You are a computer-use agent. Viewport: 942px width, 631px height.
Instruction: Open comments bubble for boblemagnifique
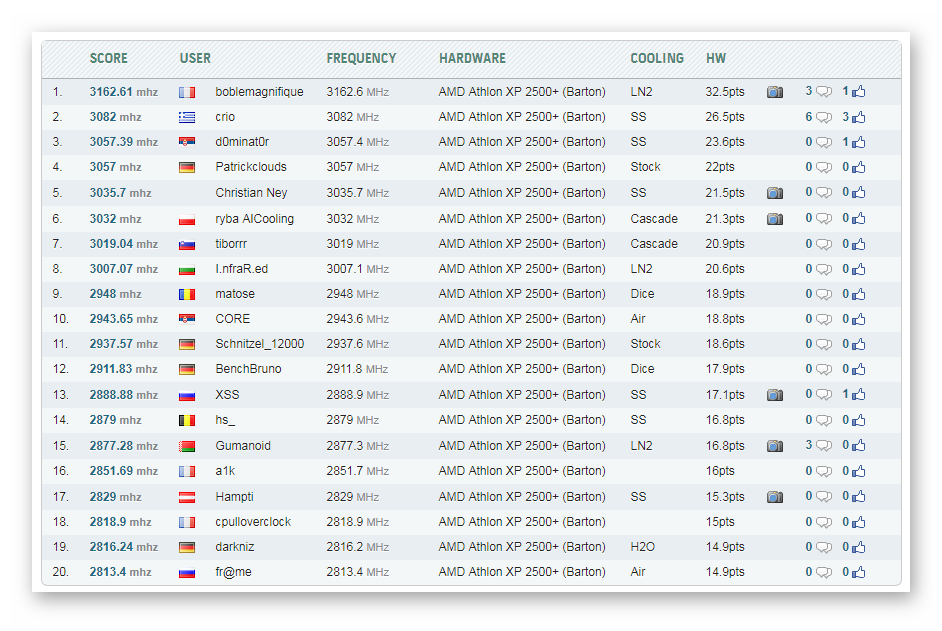pos(824,92)
